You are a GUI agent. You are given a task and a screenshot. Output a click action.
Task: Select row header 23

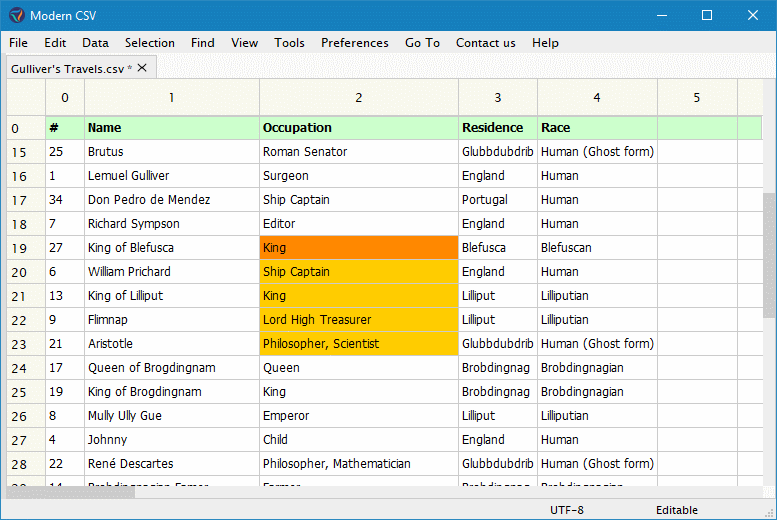[26, 344]
